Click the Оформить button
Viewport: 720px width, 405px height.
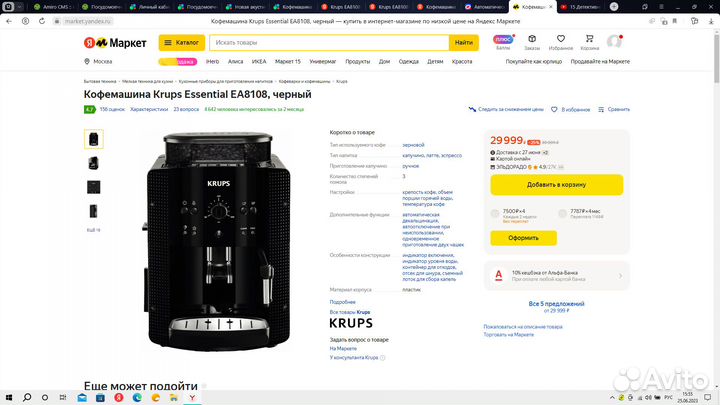coord(523,238)
